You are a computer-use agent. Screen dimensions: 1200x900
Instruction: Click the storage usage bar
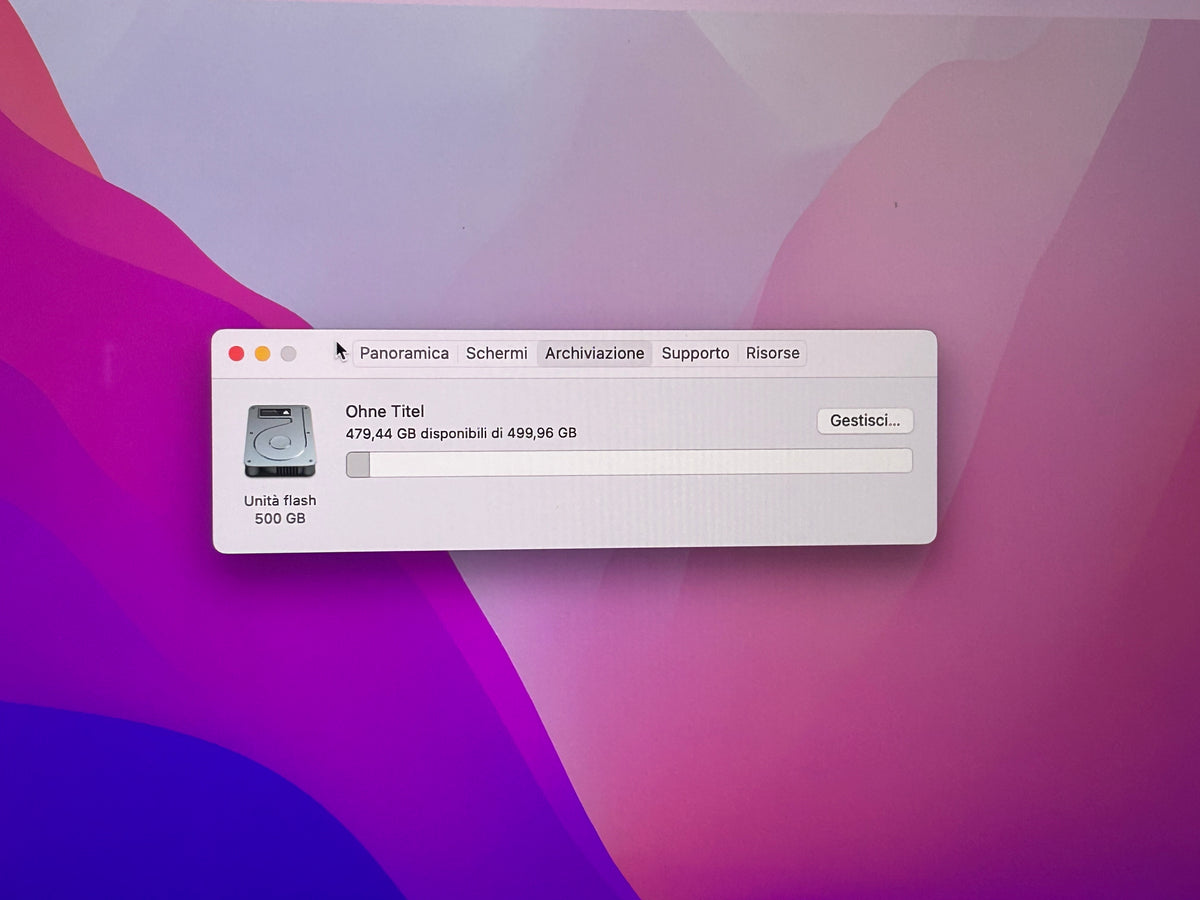pos(629,462)
